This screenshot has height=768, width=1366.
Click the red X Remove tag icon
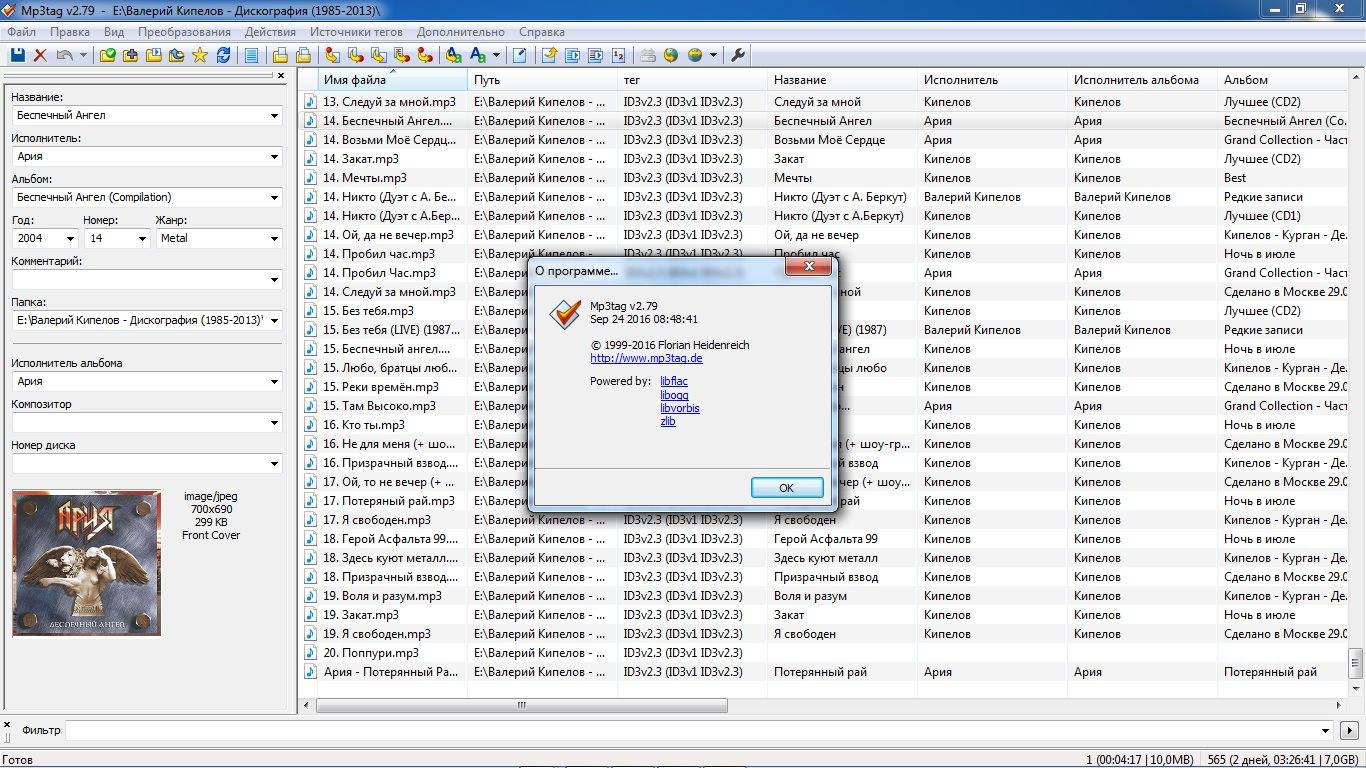[x=40, y=56]
